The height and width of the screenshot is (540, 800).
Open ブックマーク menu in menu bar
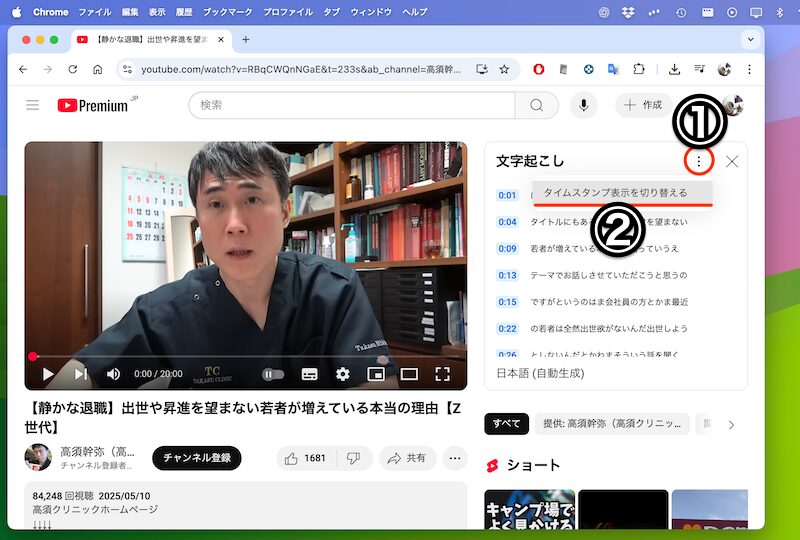228,12
